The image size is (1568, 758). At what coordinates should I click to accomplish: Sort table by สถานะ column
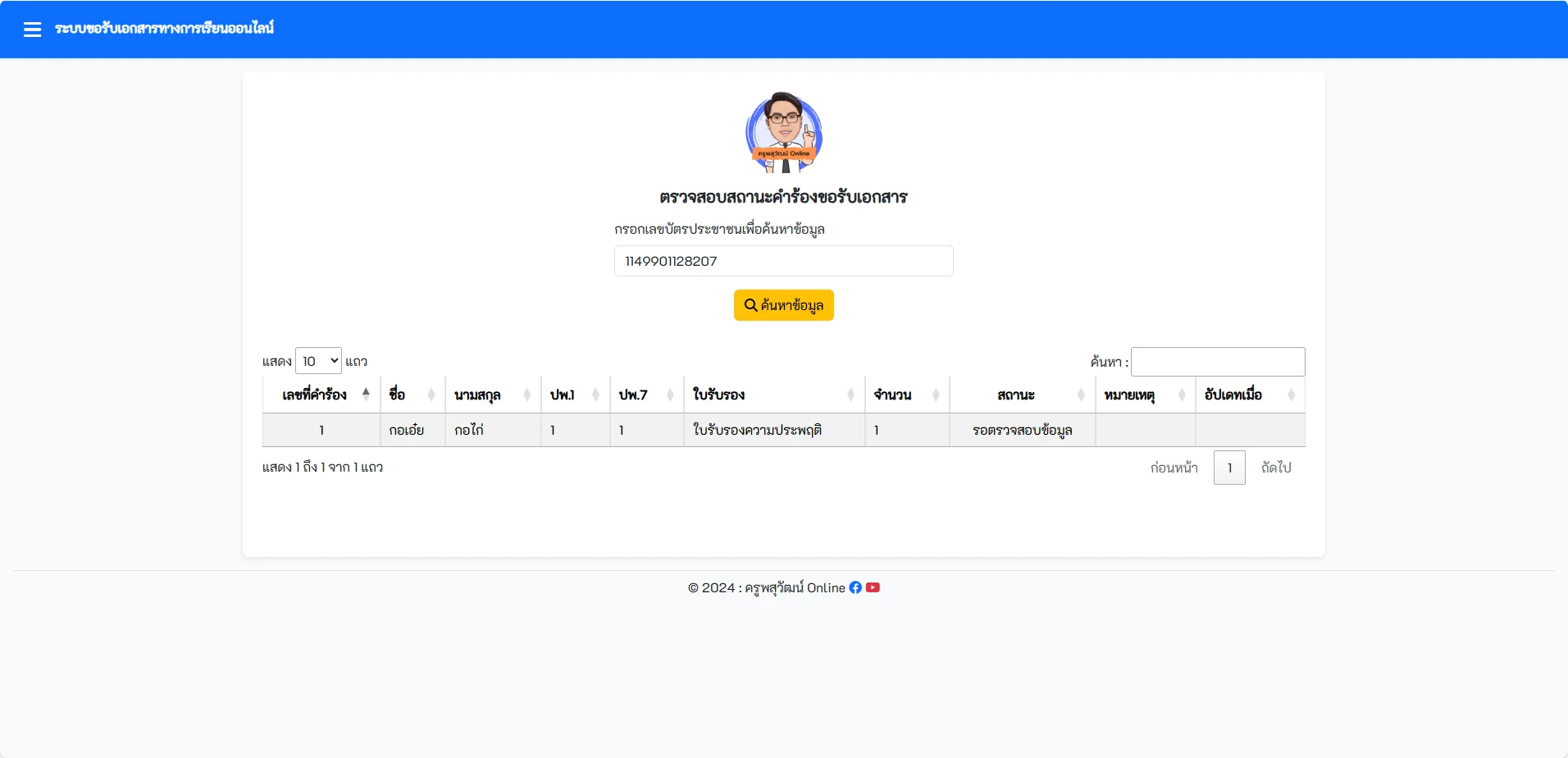click(x=1023, y=395)
